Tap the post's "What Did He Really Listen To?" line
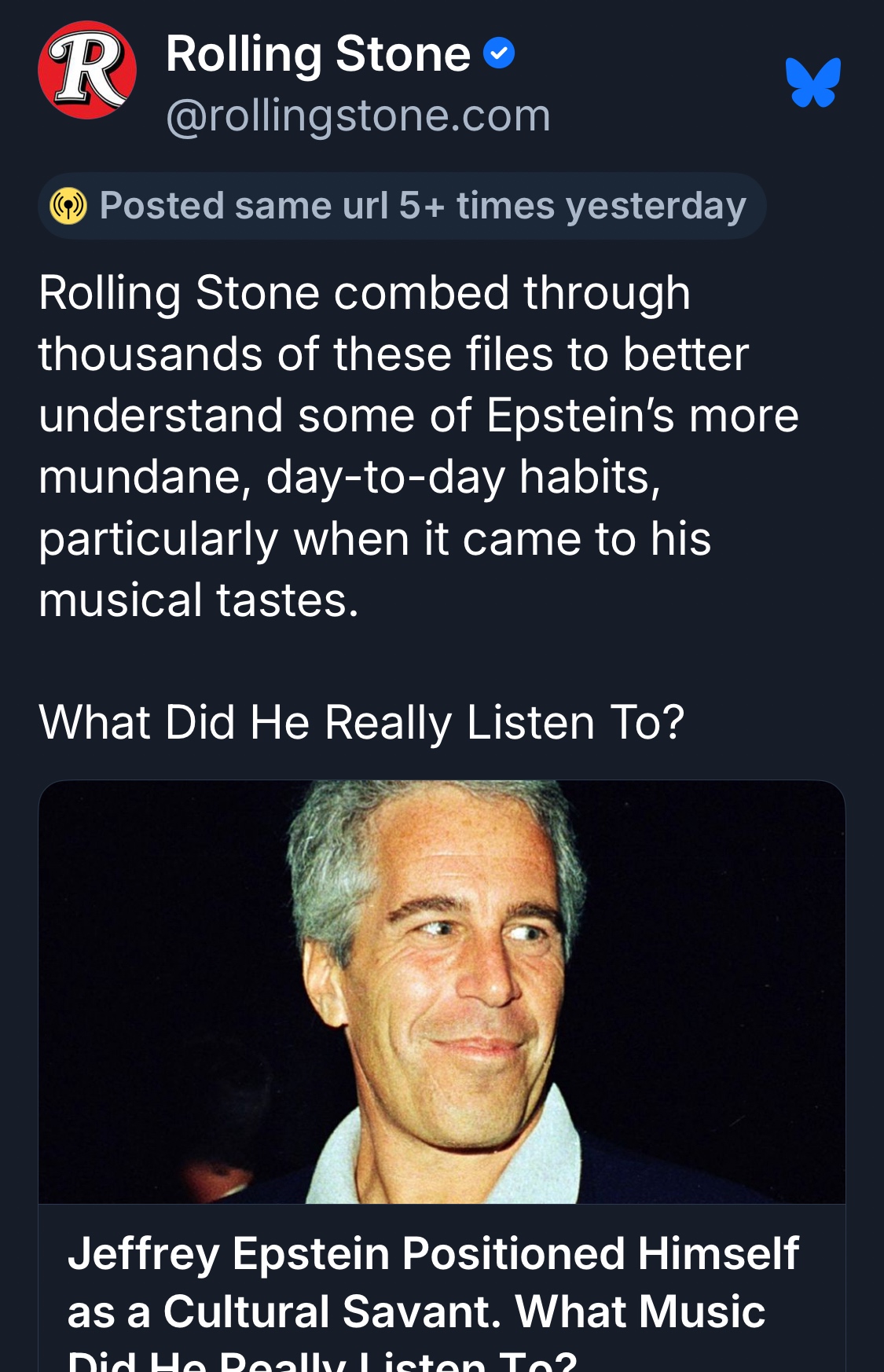This screenshot has height=1372, width=884. pos(361,722)
